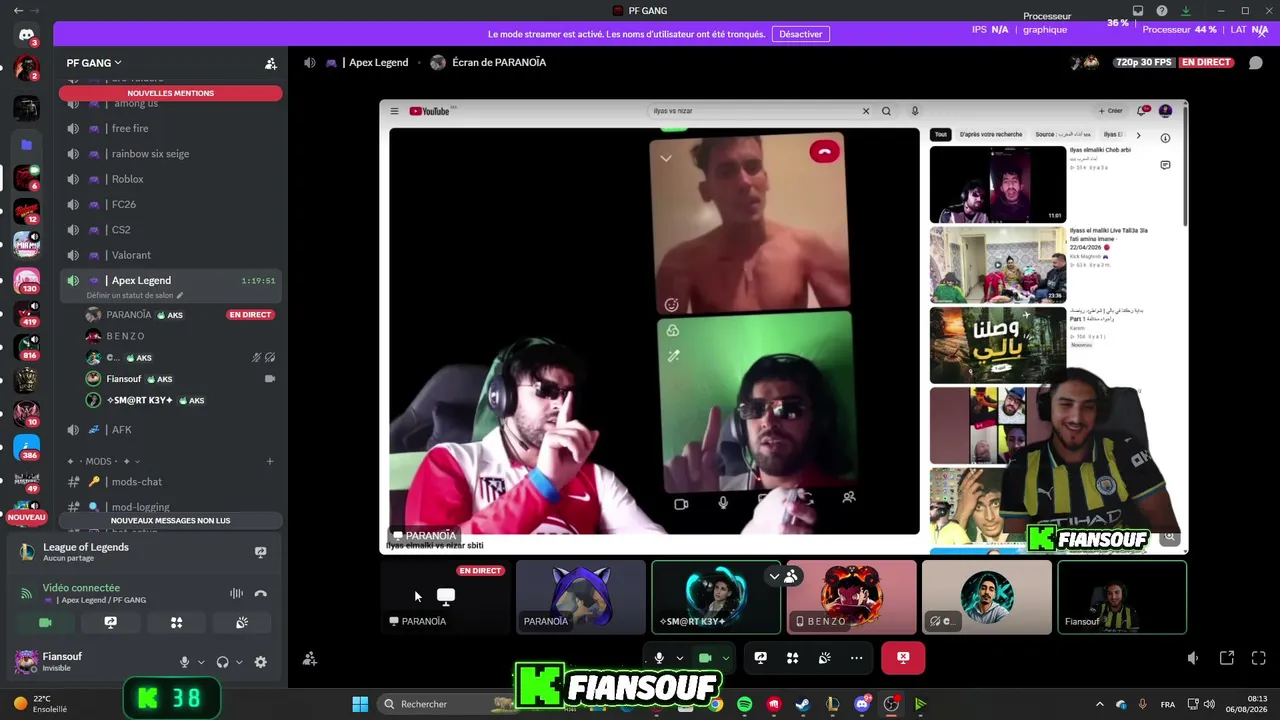Viewport: 1280px width, 720px height.
Task: Open Discord direct messages home icon
Action: [x=26, y=35]
